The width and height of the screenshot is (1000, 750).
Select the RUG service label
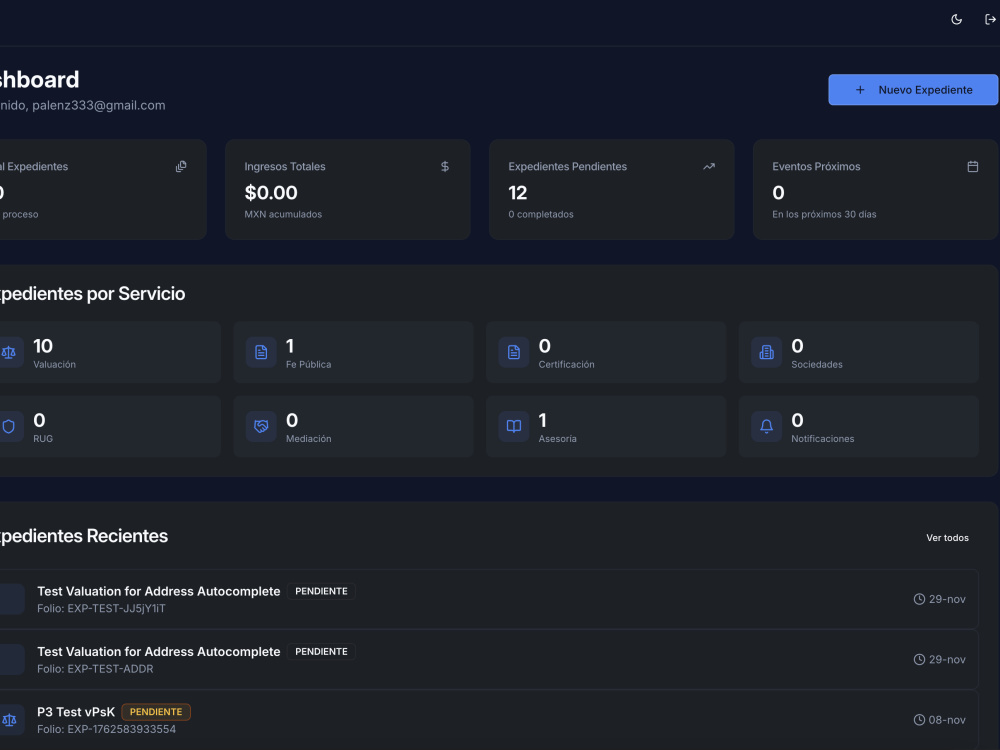coord(43,439)
